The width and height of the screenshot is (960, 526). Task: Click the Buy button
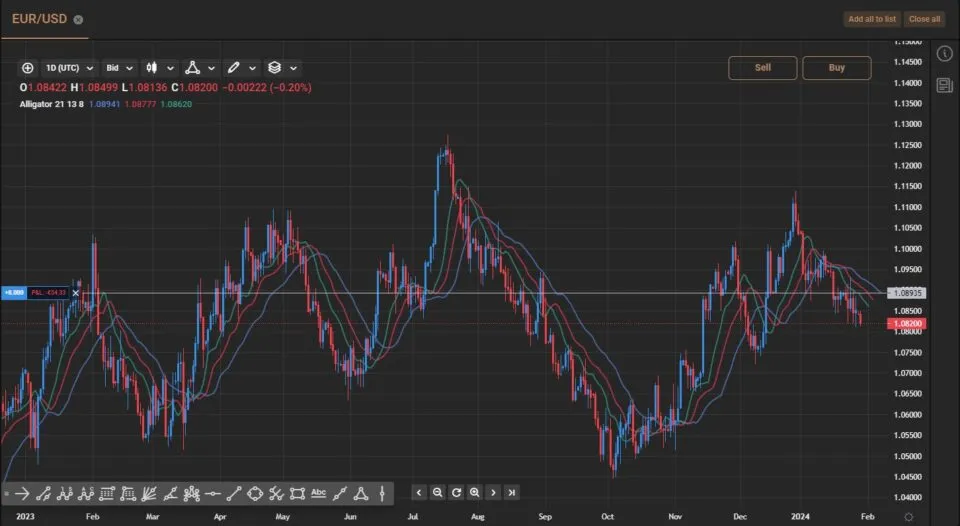[836, 68]
